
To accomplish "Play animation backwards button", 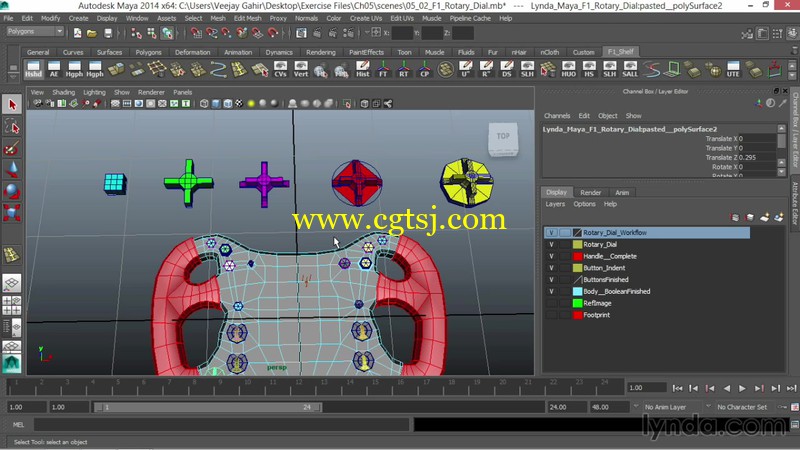I will 727,388.
